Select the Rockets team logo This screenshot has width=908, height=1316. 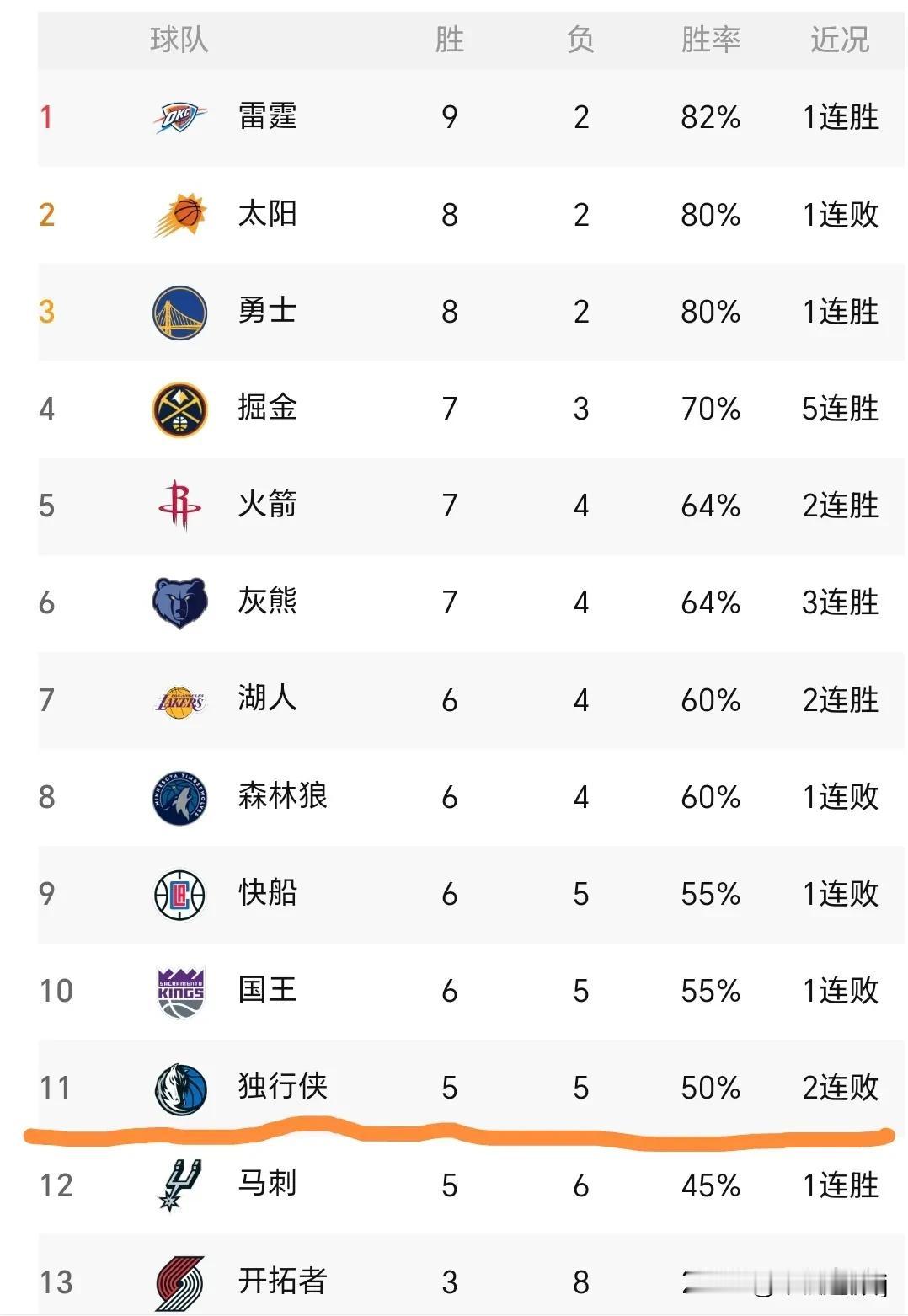coord(179,506)
